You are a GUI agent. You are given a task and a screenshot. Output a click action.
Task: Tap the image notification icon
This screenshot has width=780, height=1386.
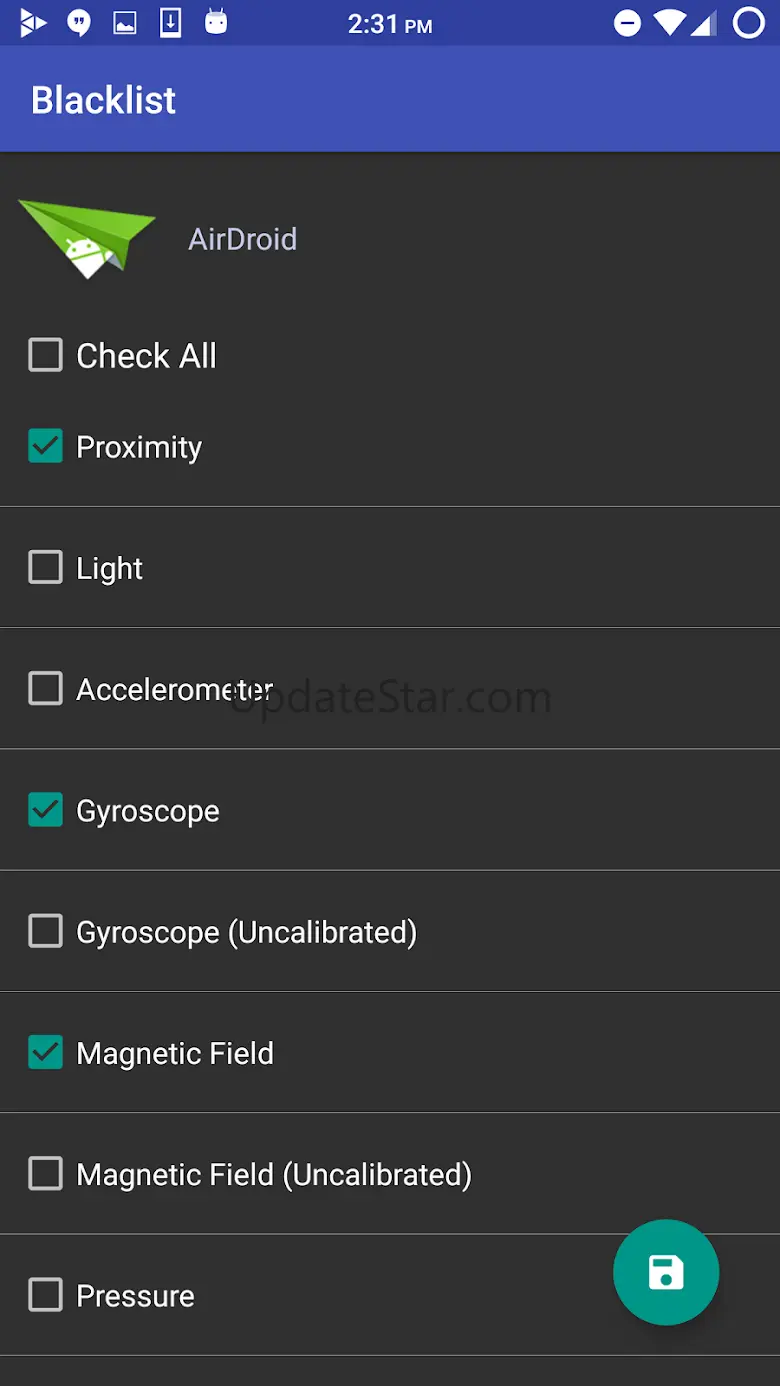pyautogui.click(x=125, y=23)
